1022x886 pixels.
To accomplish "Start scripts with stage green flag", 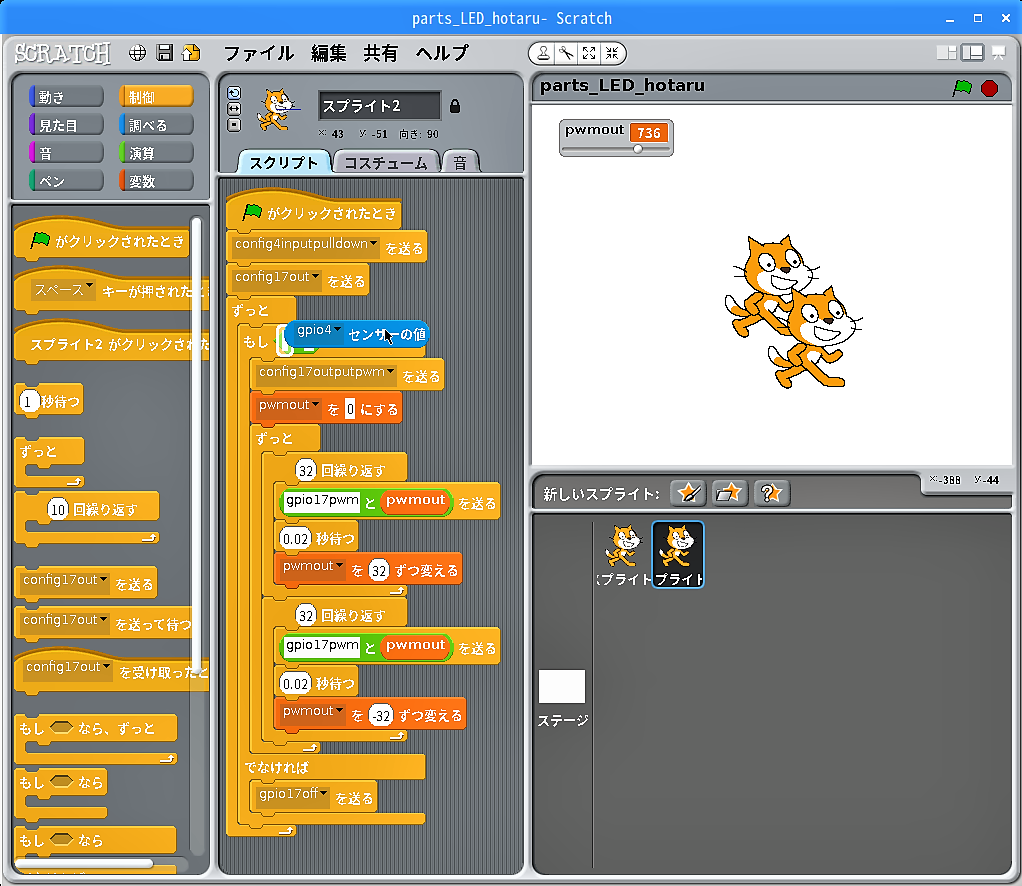I will click(962, 87).
